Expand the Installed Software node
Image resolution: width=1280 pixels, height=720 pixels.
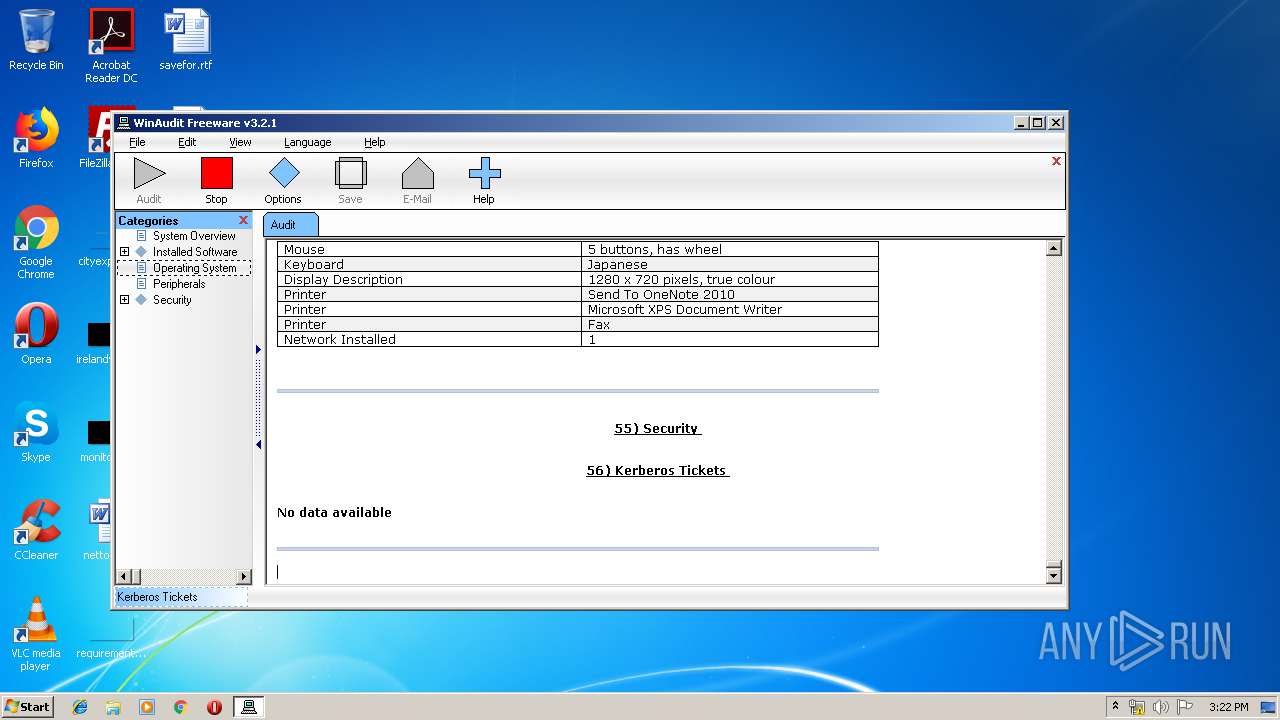point(124,252)
